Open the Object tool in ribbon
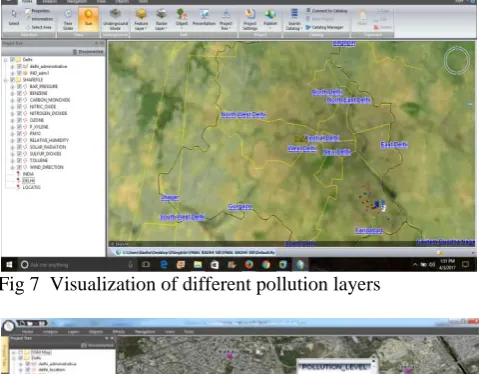This screenshot has height=374, width=479. tap(182, 18)
